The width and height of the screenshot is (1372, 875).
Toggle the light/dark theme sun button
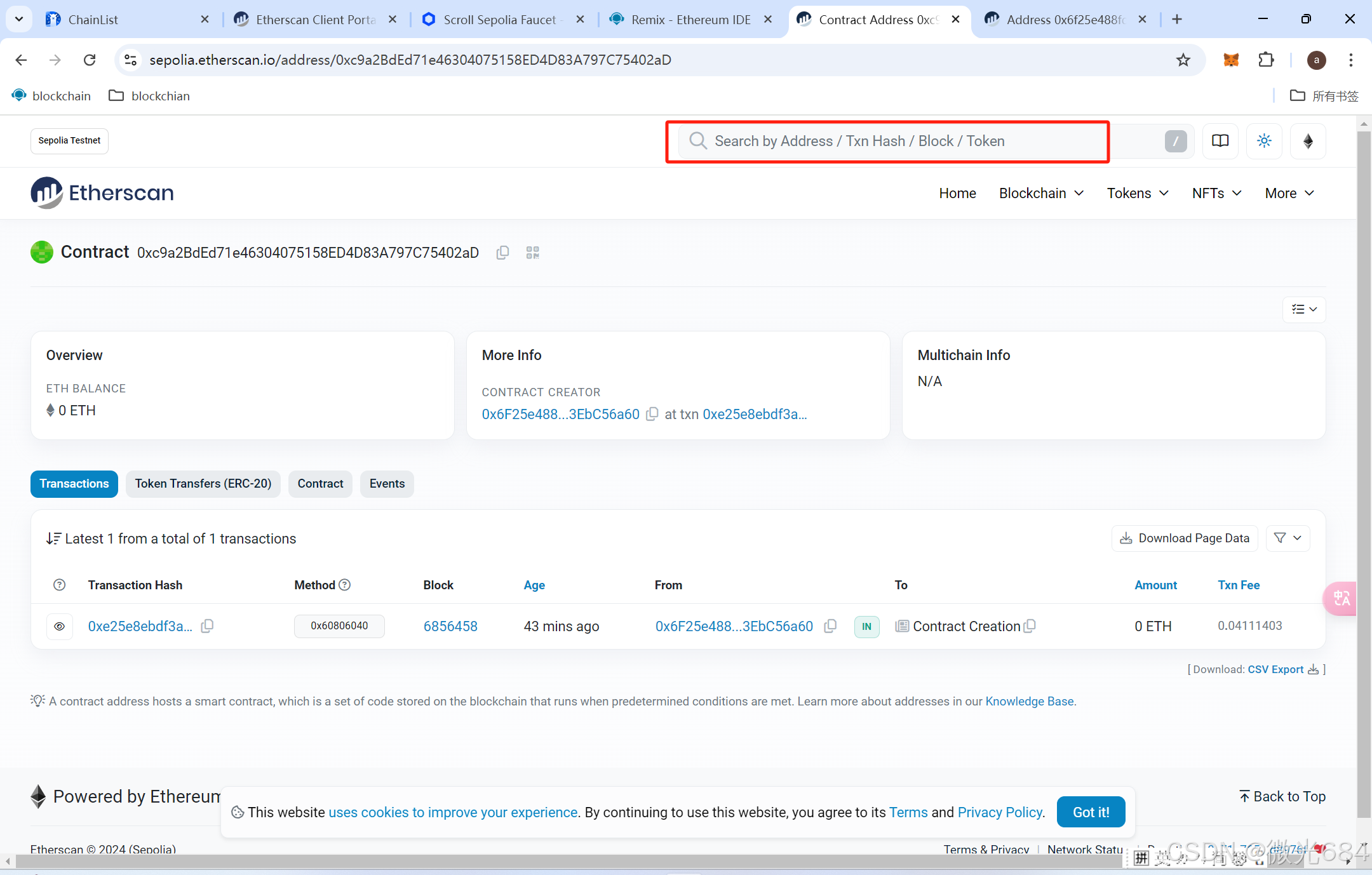click(1264, 141)
